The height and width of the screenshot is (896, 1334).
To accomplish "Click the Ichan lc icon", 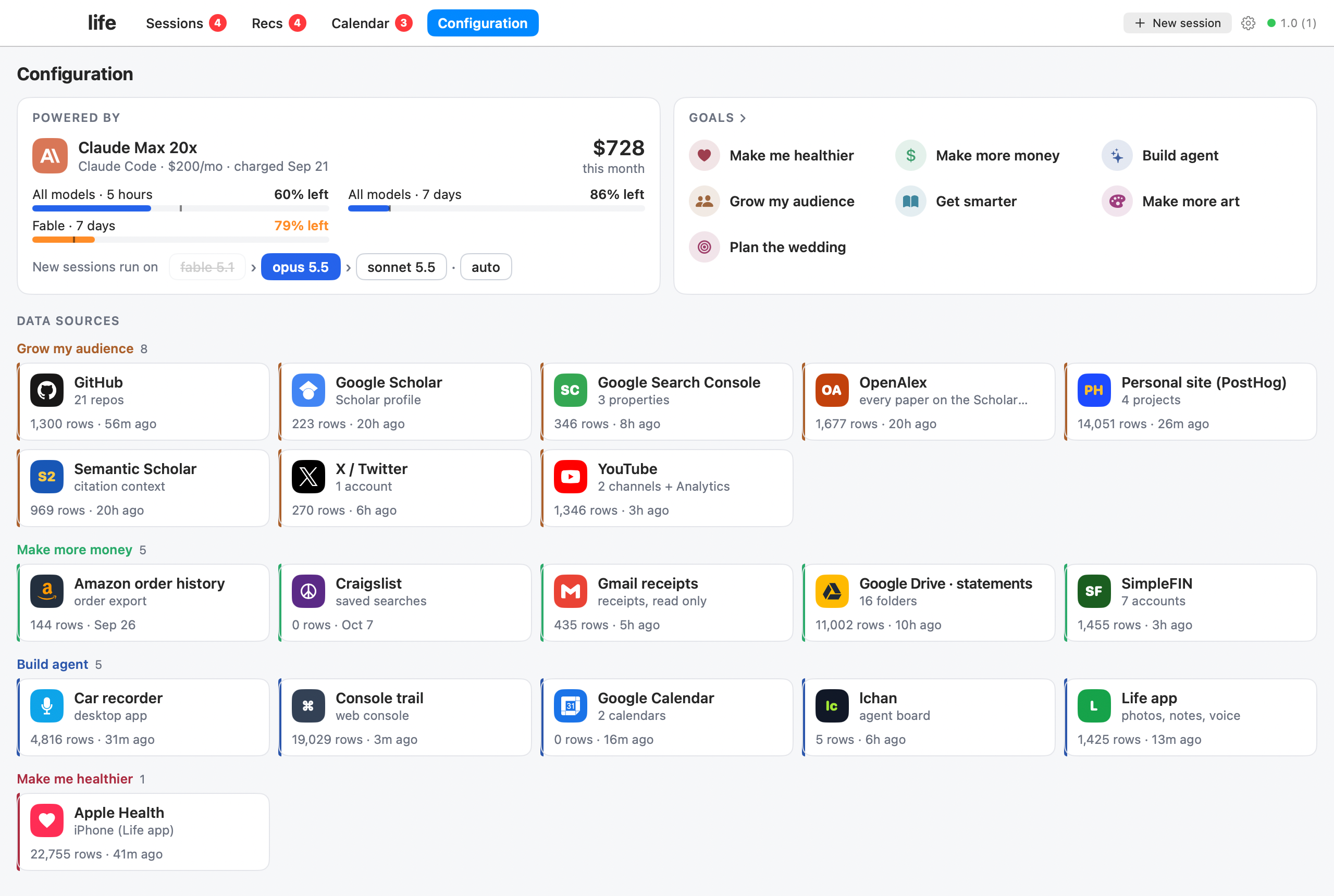I will [x=832, y=706].
